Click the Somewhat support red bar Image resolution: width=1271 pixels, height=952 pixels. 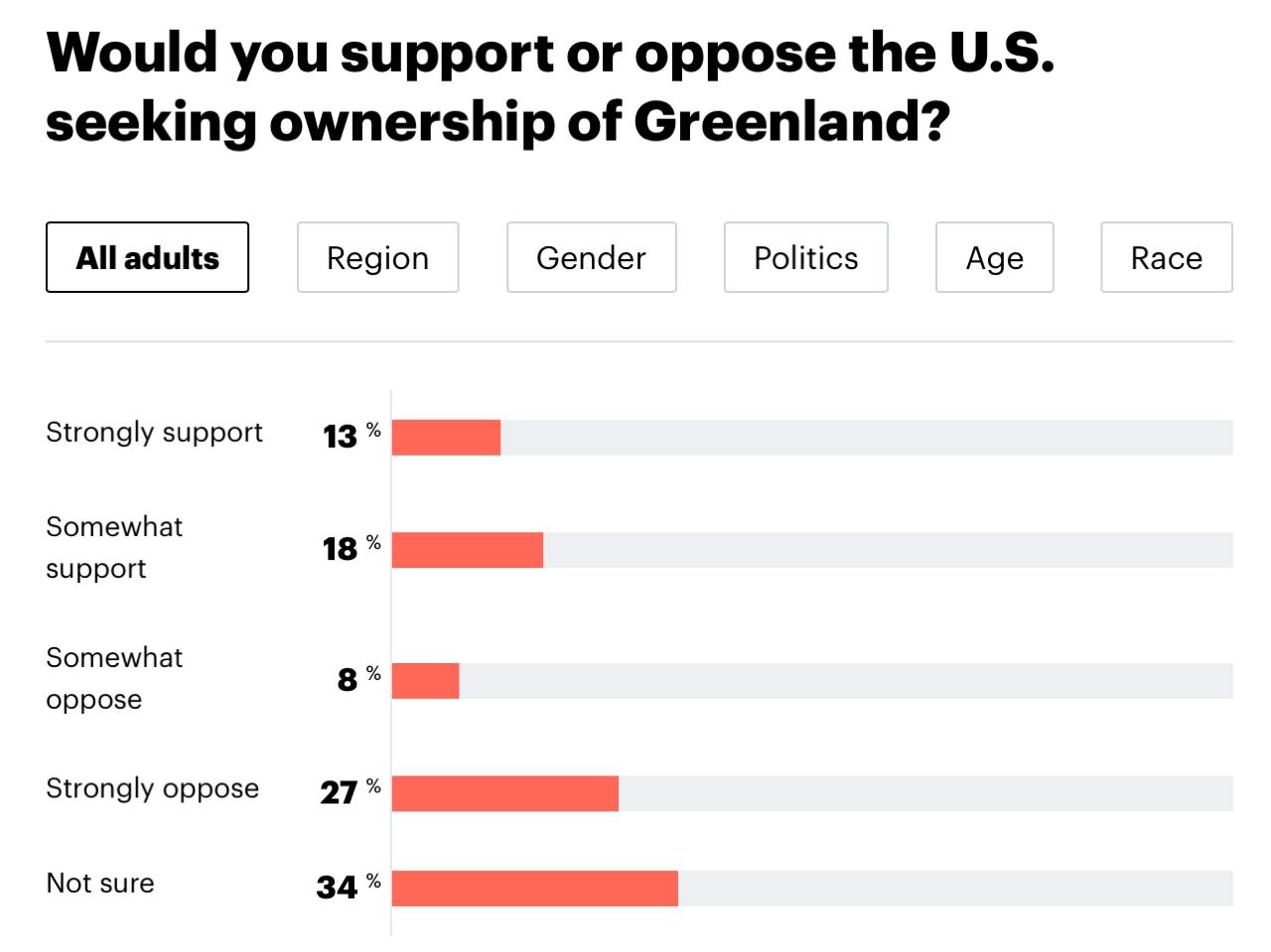(x=468, y=550)
